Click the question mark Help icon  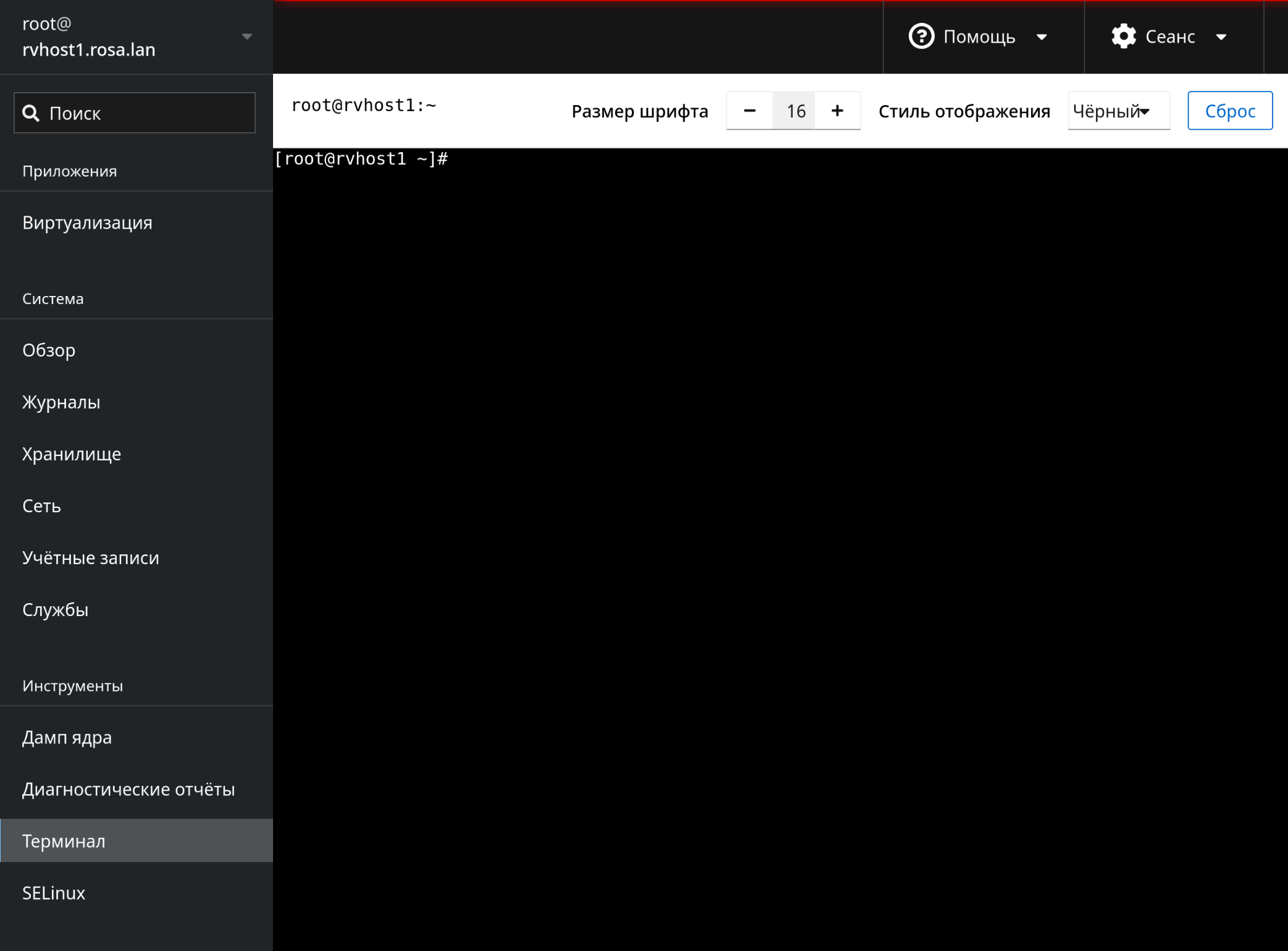coord(921,36)
